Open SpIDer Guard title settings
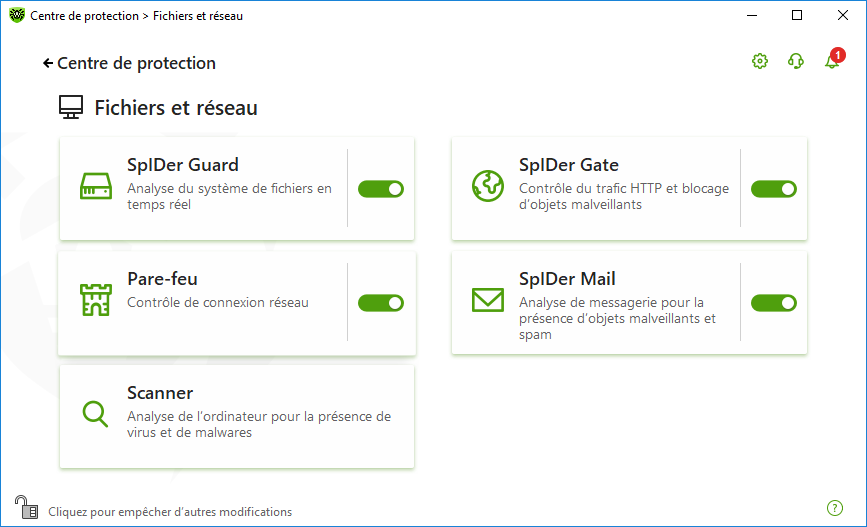Viewport: 867px width, 527px height. click(x=183, y=165)
